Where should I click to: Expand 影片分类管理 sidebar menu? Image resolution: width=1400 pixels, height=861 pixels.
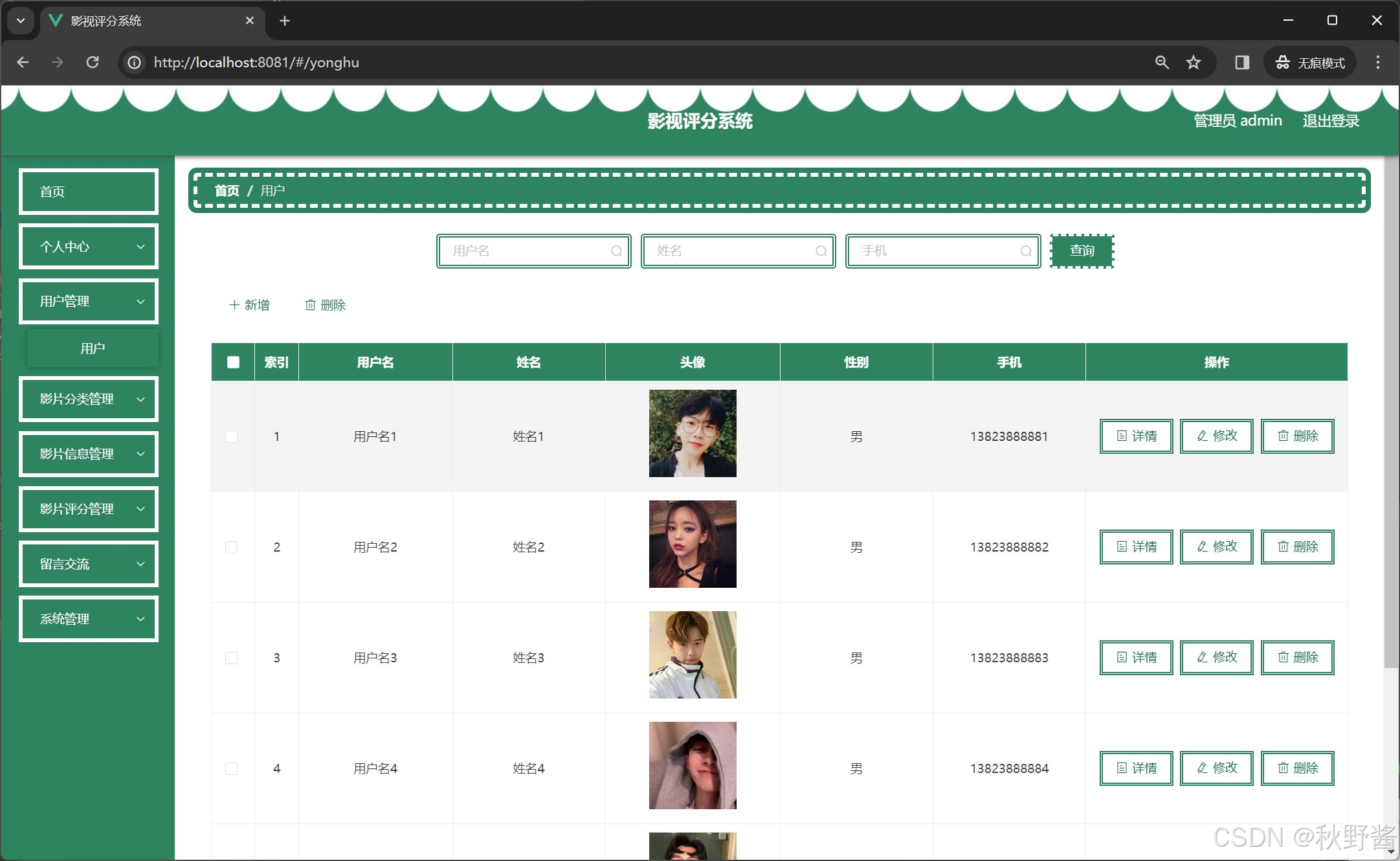tap(89, 399)
